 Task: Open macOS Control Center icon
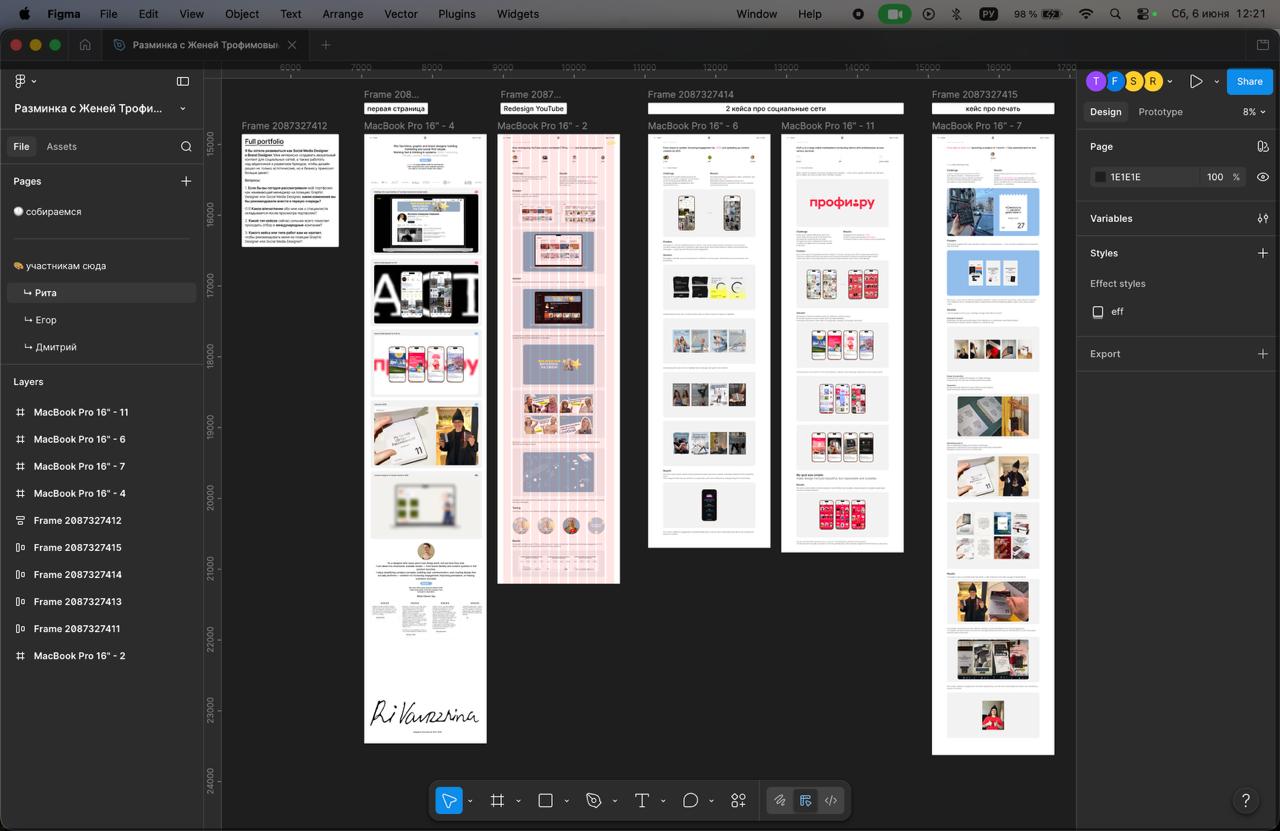click(x=1144, y=14)
